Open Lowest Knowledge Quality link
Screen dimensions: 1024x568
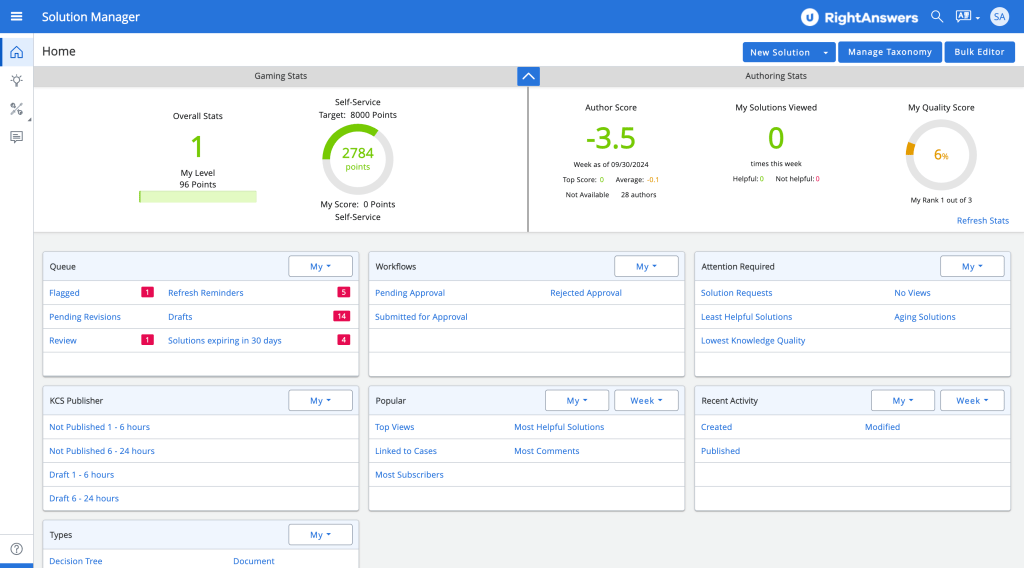point(753,341)
